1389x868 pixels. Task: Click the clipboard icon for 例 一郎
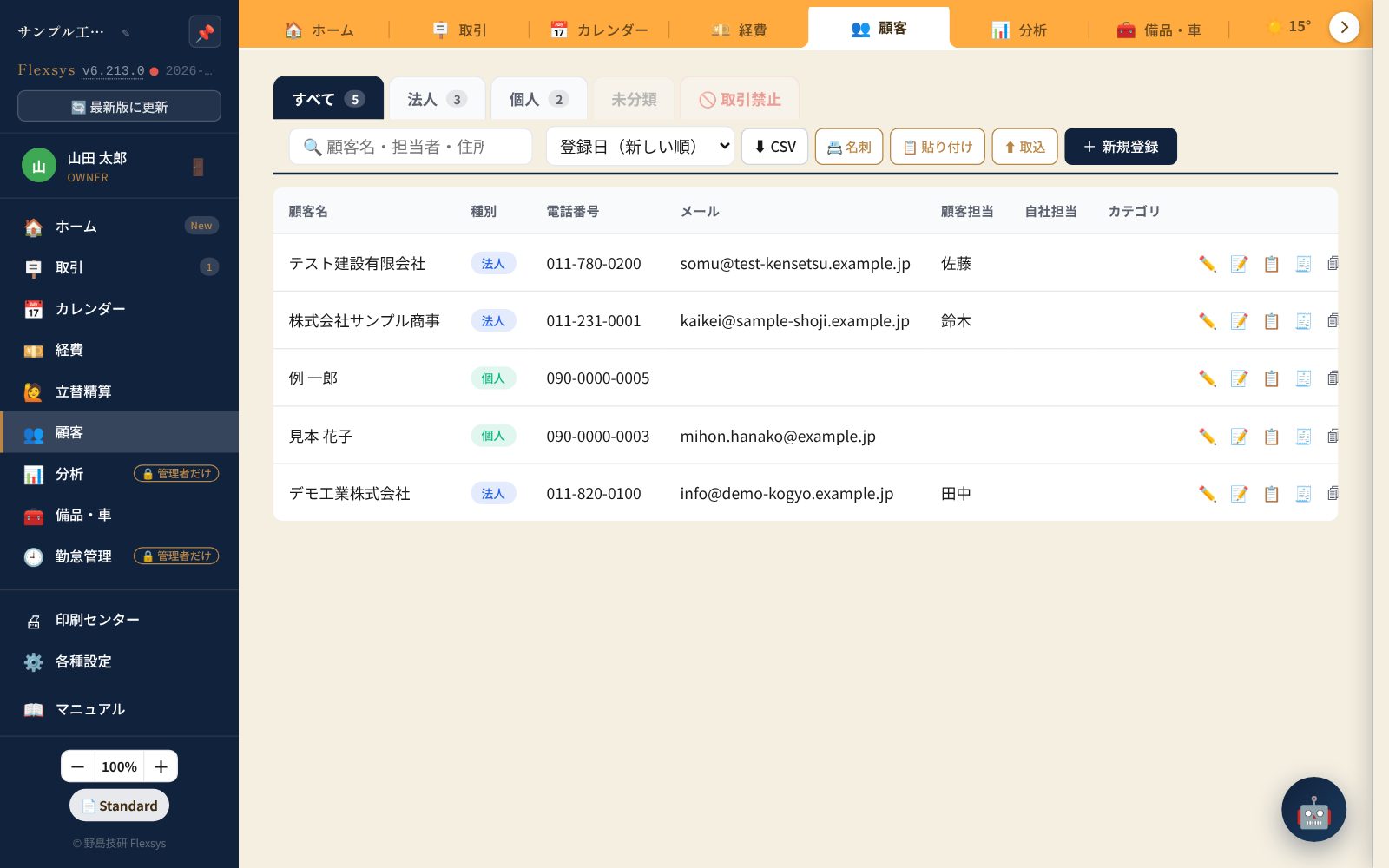1272,378
